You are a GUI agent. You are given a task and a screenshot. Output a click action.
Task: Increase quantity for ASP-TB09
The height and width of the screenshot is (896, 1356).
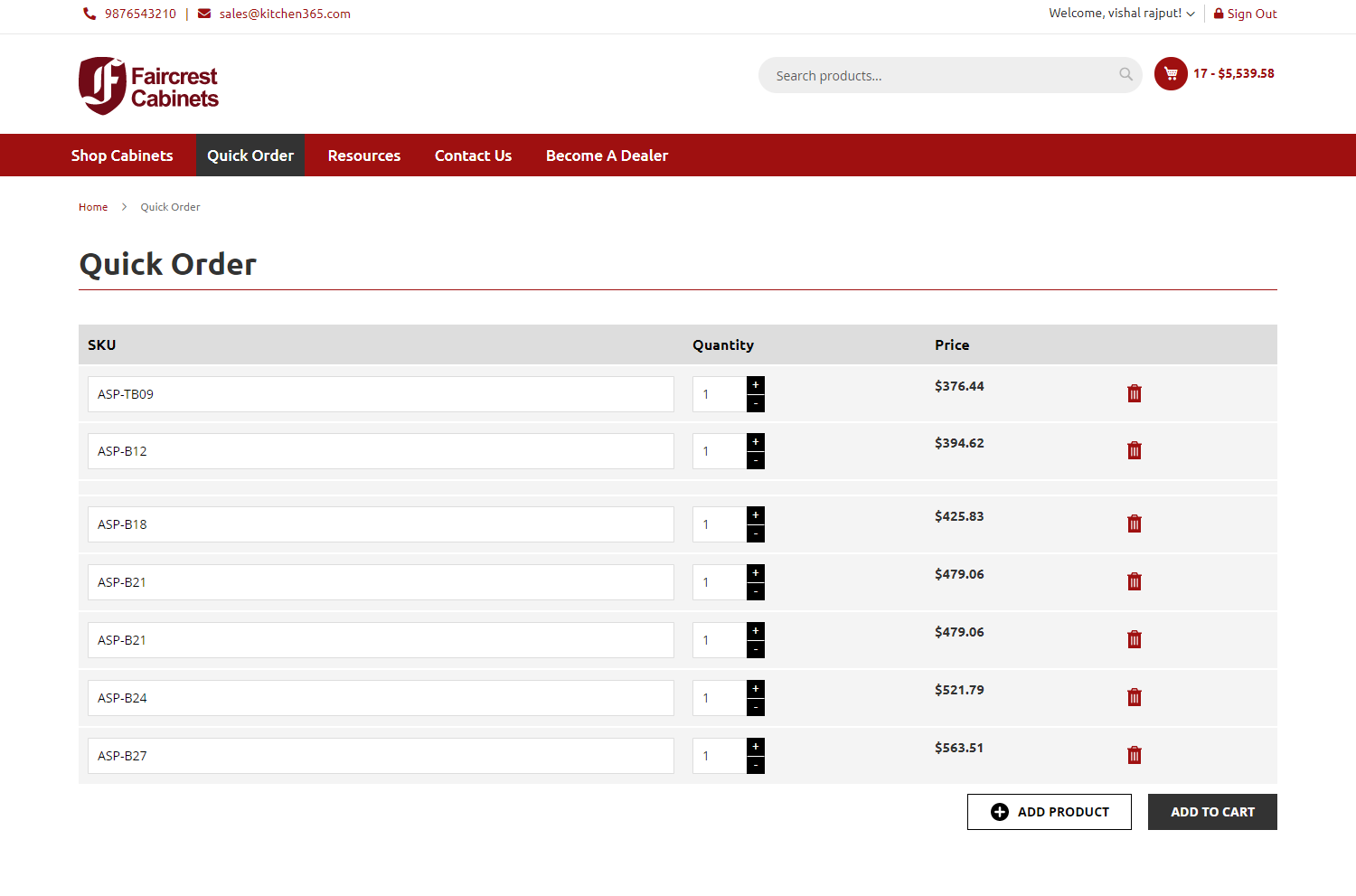click(x=756, y=385)
